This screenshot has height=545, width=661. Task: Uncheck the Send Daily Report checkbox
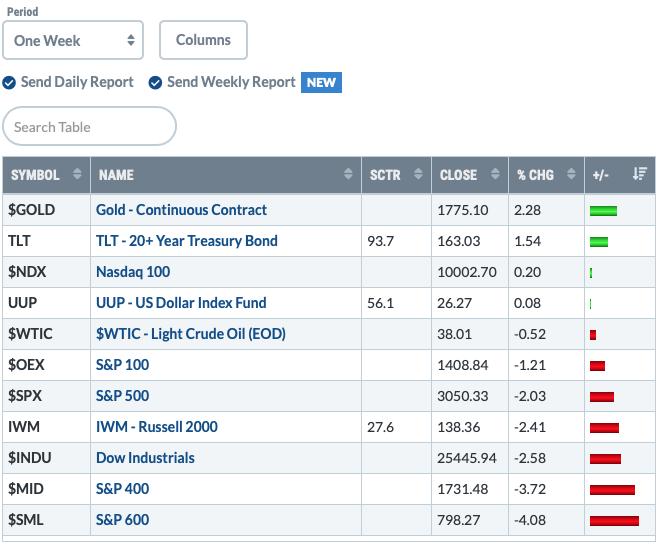point(9,83)
